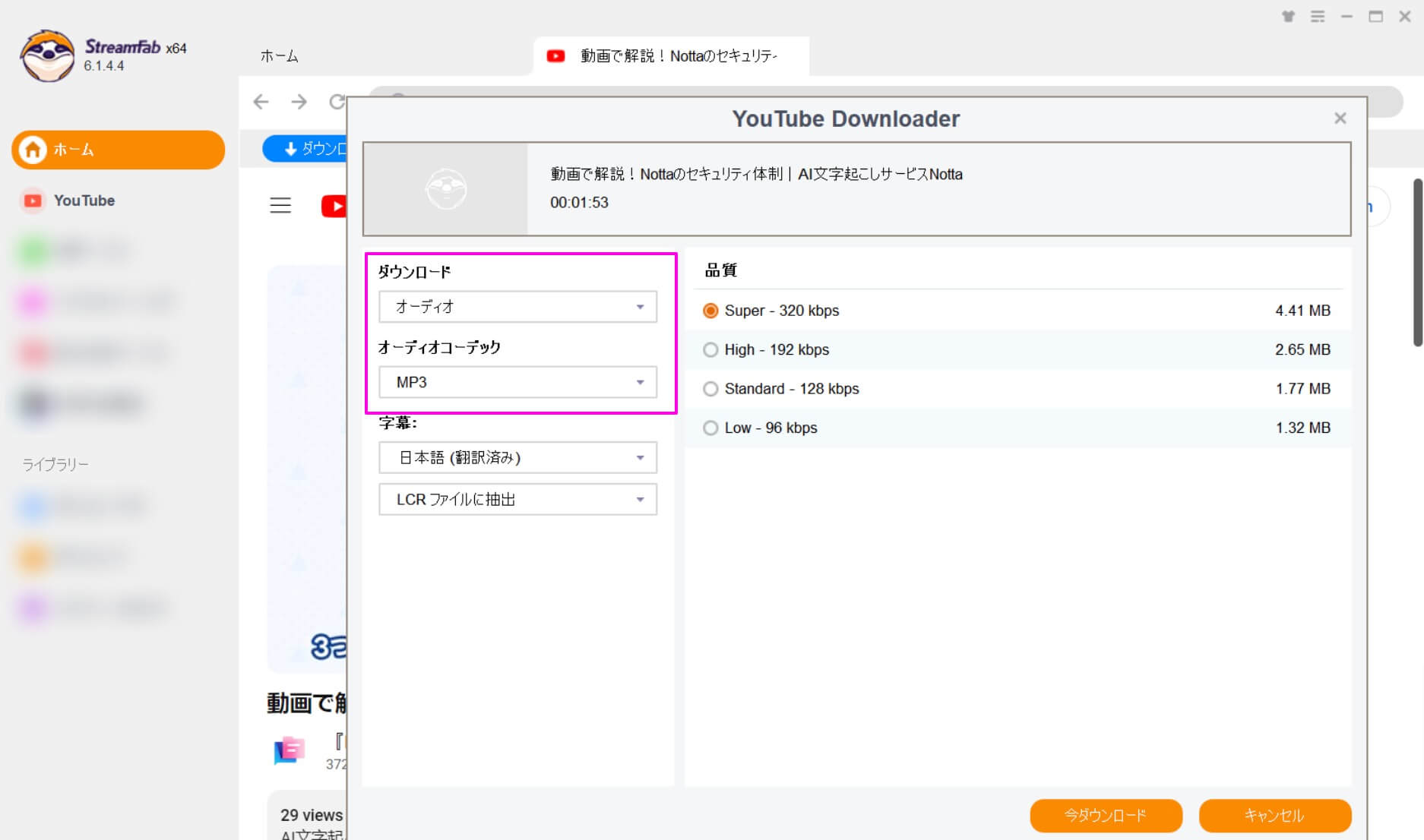Viewport: 1424px width, 840px height.
Task: Switch to the 動画で解説 Notta tab
Action: pos(671,56)
